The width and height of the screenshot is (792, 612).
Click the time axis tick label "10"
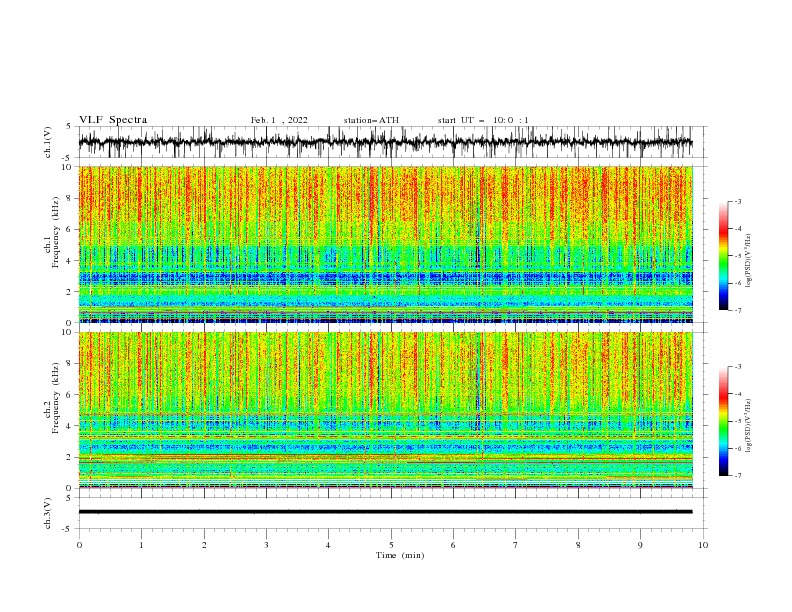click(x=703, y=545)
